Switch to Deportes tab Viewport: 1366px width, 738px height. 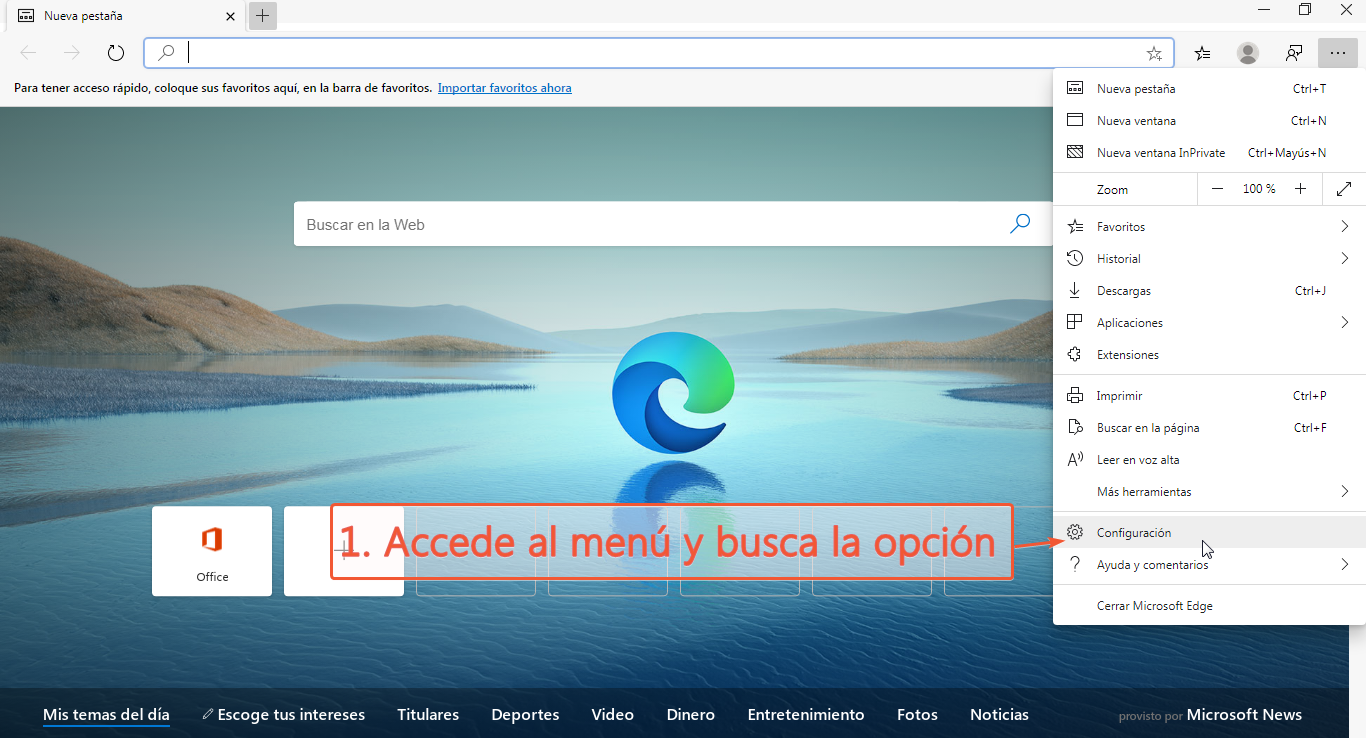[x=525, y=715]
